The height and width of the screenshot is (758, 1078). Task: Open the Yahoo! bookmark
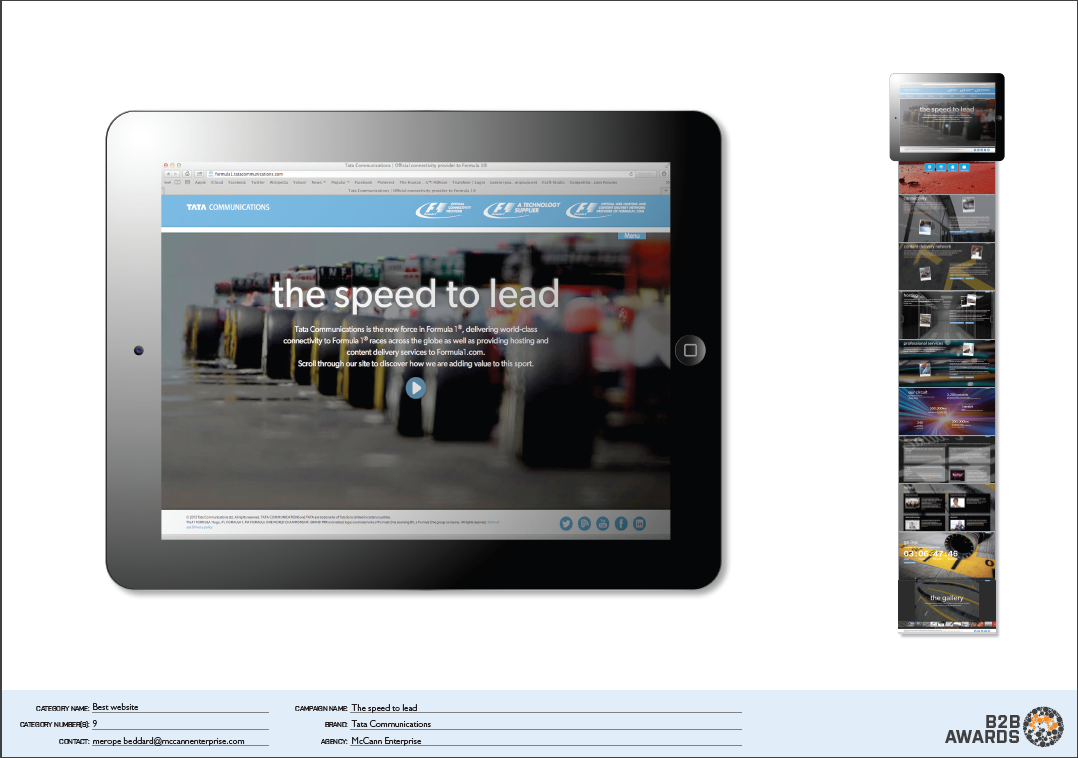point(299,182)
